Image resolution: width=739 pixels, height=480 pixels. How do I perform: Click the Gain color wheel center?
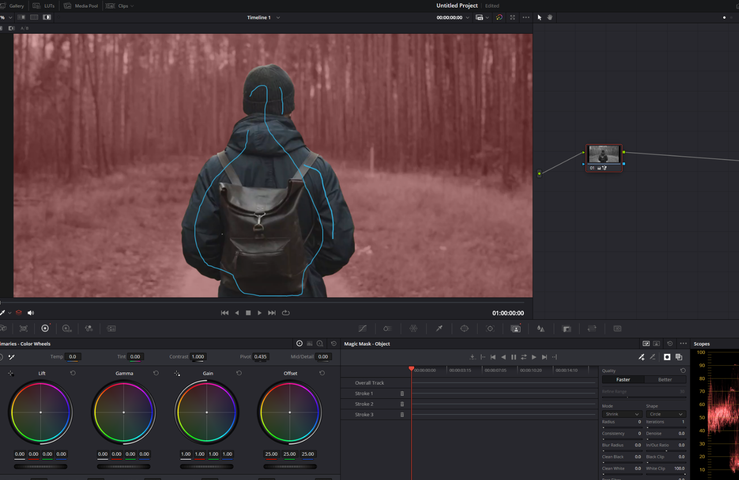coord(207,412)
